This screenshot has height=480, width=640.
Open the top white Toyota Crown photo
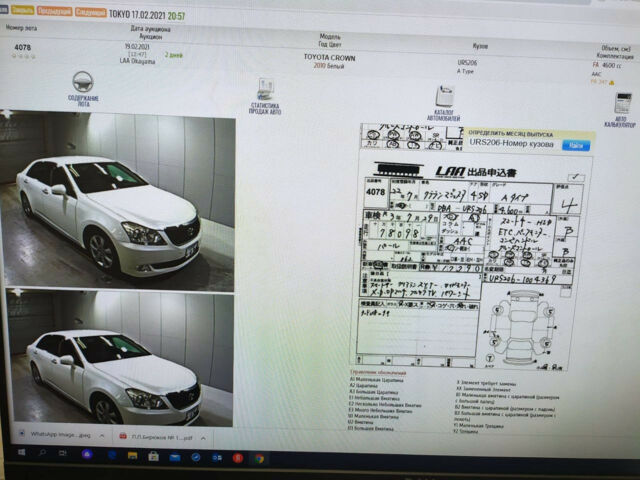118,201
